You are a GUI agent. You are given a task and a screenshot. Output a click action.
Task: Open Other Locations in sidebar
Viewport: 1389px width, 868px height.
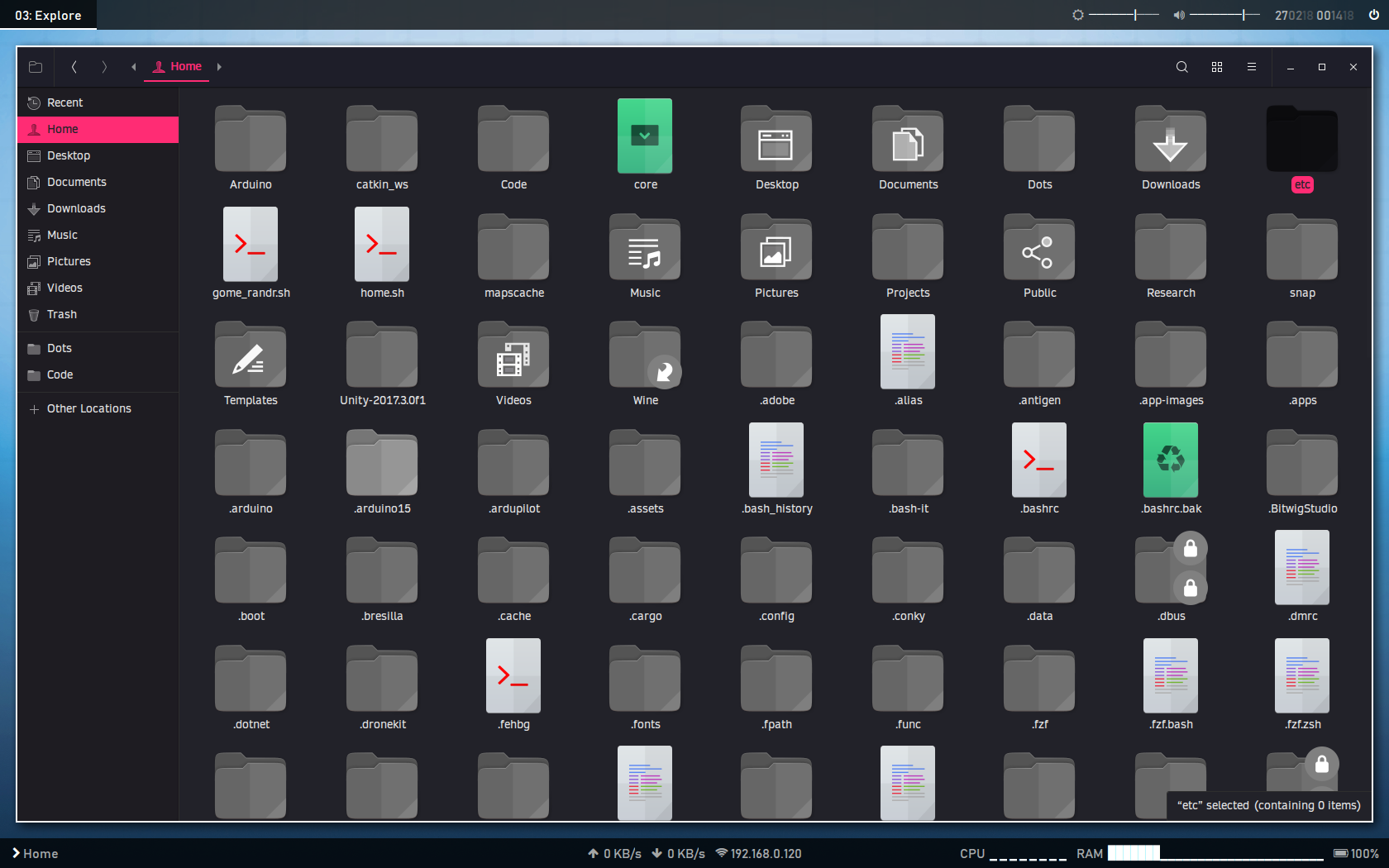(x=98, y=408)
